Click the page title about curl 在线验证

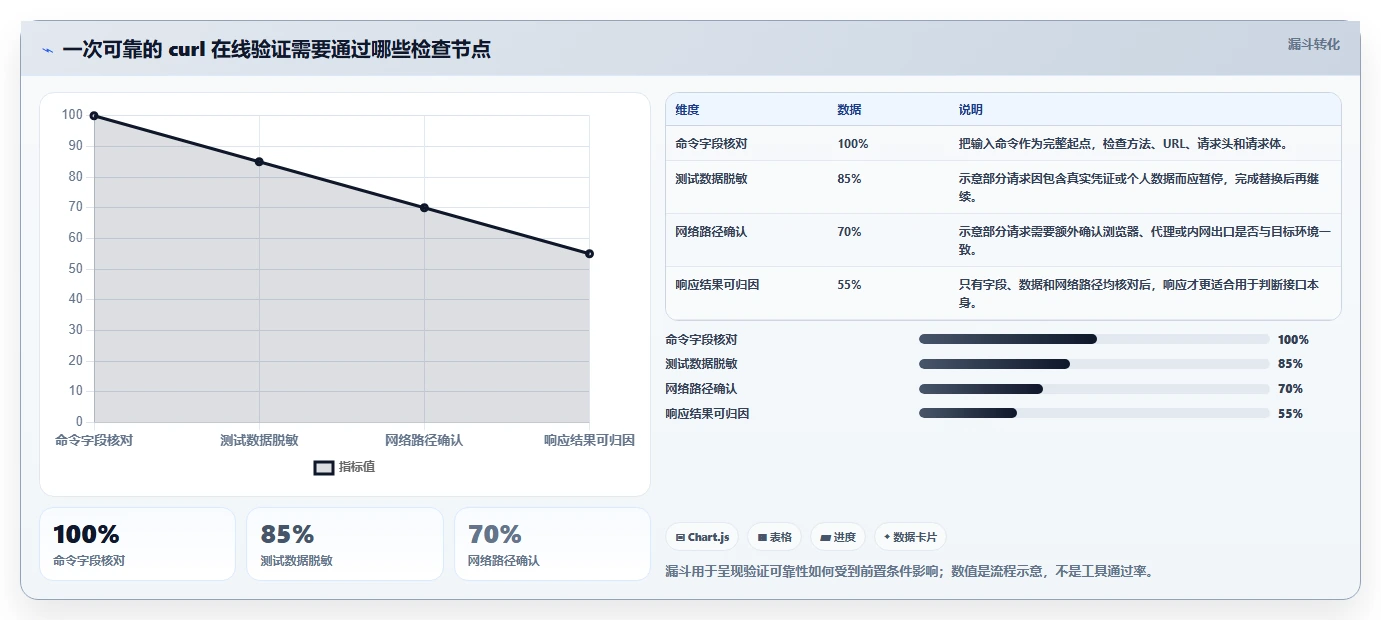pyautogui.click(x=276, y=50)
